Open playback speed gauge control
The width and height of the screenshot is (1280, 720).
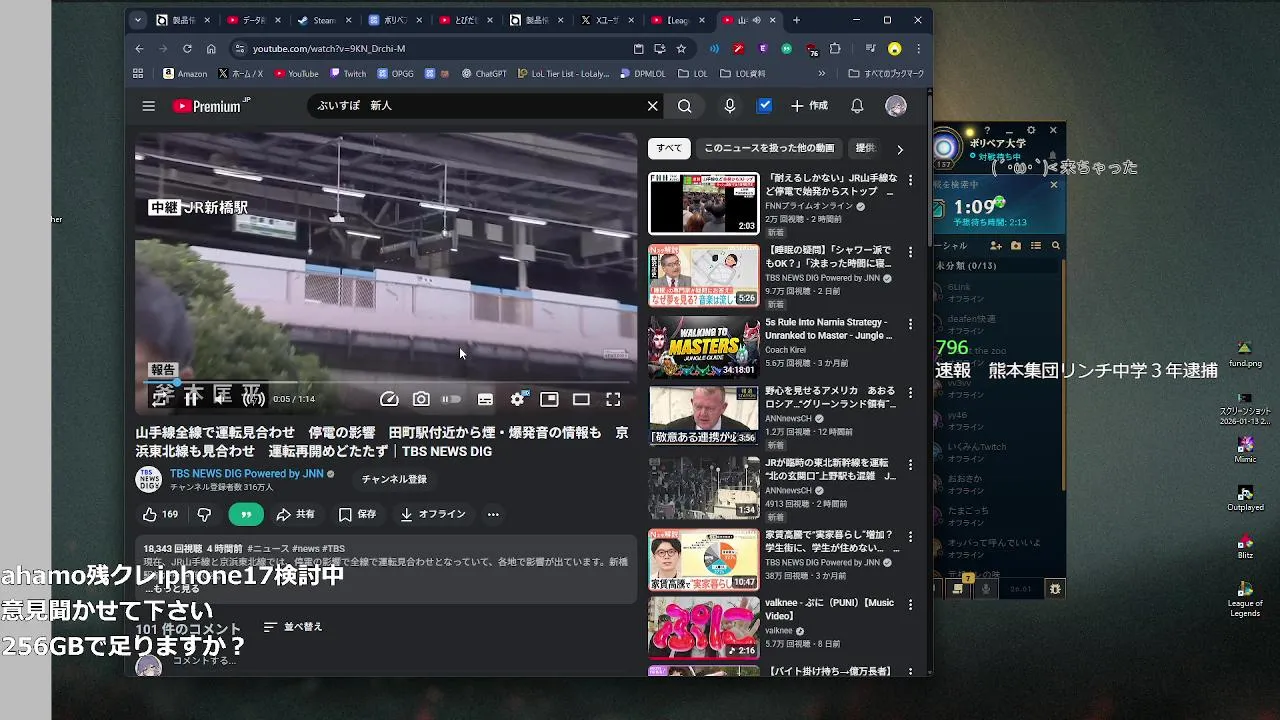(390, 399)
